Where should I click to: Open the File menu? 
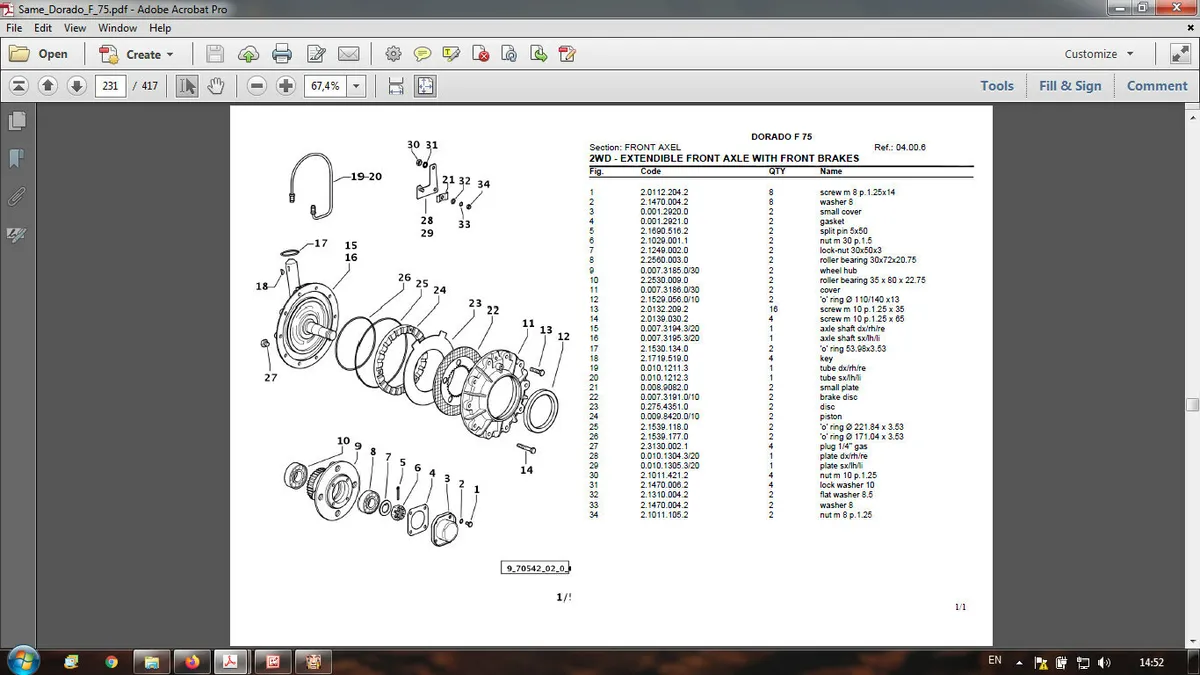point(14,27)
